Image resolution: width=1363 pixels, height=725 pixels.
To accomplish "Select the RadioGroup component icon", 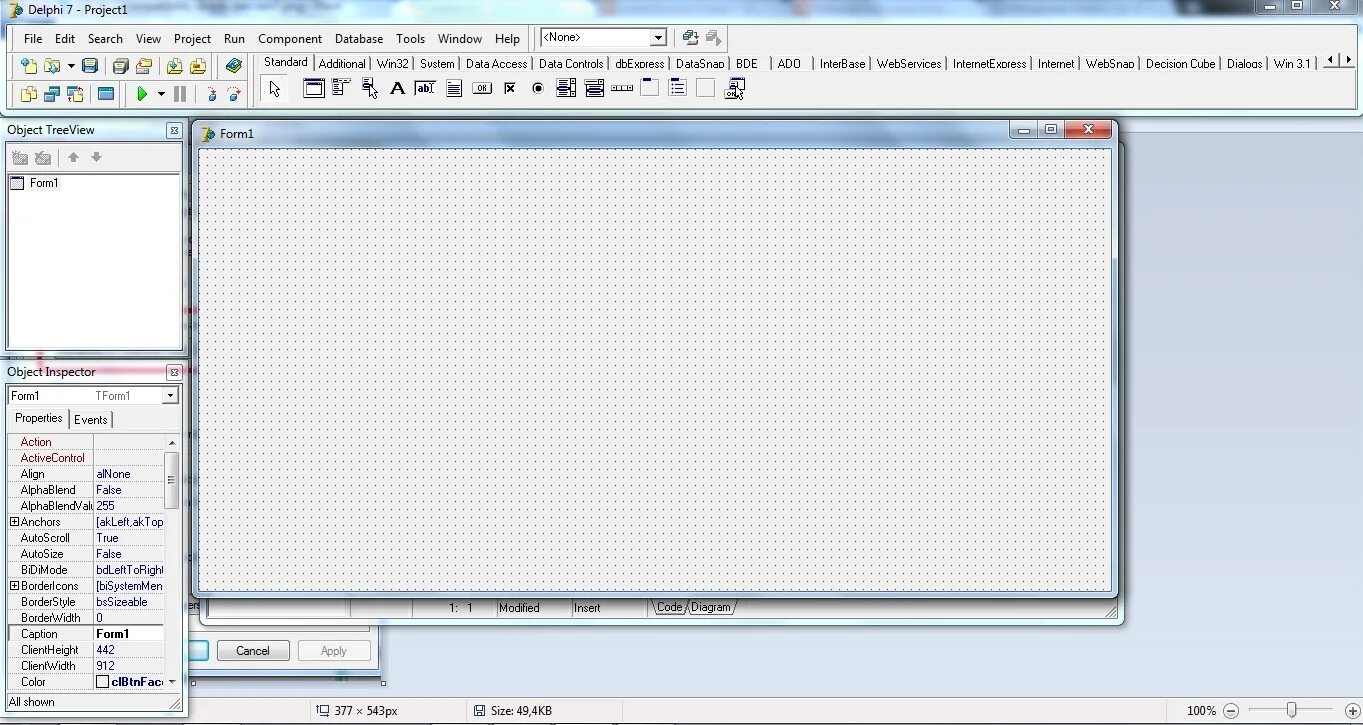I will point(678,88).
